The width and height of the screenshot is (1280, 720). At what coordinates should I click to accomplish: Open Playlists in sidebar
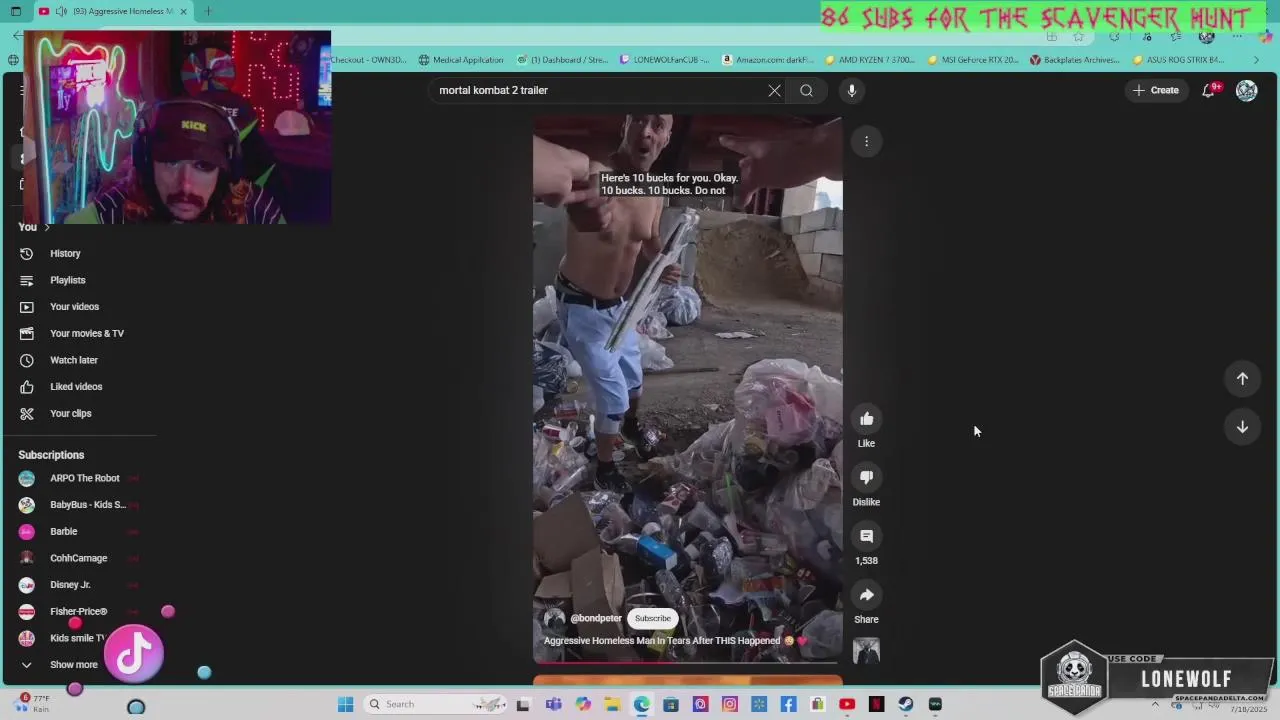[67, 280]
